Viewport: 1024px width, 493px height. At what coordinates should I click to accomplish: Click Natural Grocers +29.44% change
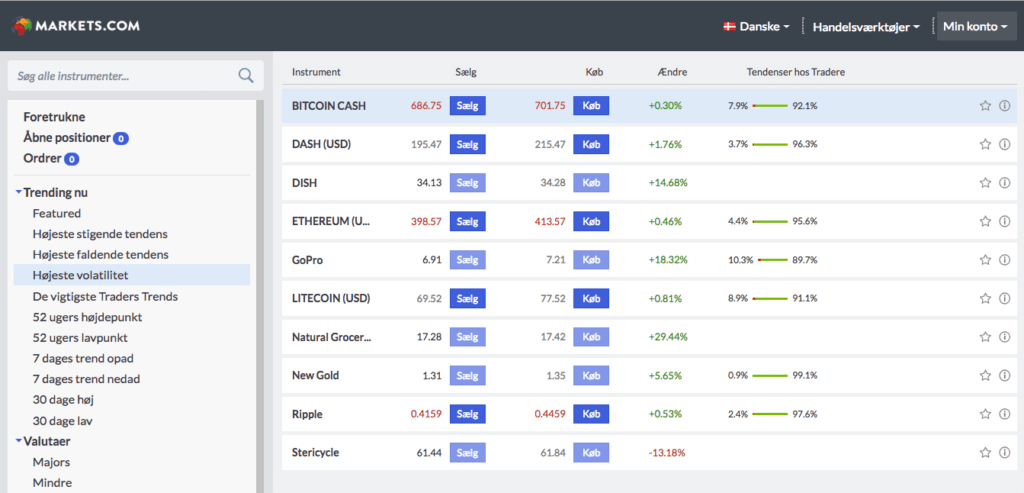click(x=668, y=337)
